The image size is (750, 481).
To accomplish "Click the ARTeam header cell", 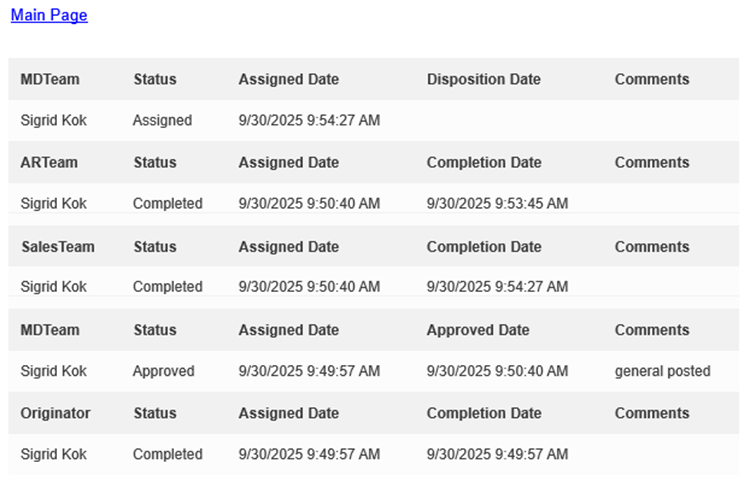I will tap(49, 162).
